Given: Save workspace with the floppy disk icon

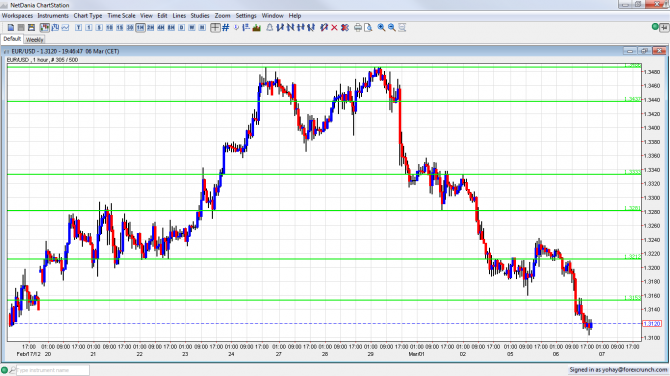Looking at the screenshot, I should (31, 28).
